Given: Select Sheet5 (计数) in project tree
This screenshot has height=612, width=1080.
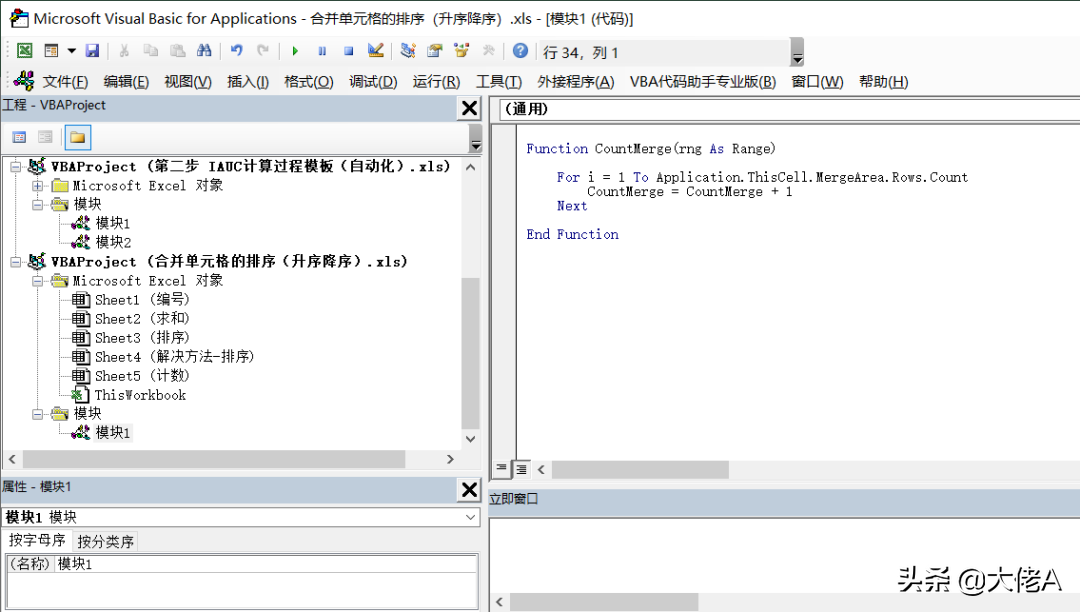Looking at the screenshot, I should [x=142, y=376].
